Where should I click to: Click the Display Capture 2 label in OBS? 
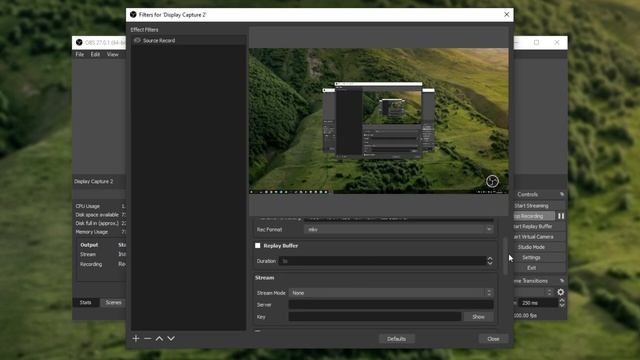point(93,181)
